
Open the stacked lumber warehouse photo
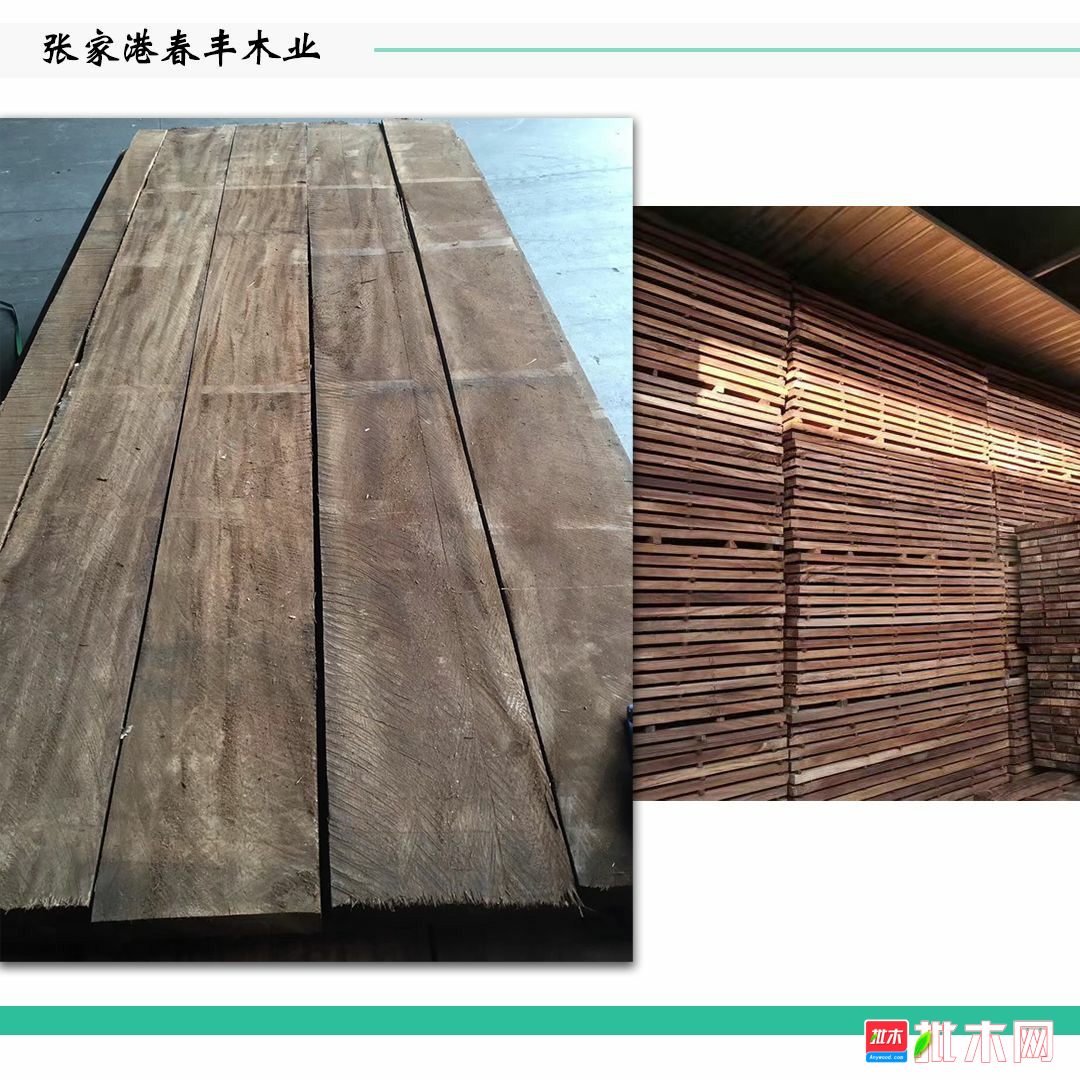click(856, 503)
